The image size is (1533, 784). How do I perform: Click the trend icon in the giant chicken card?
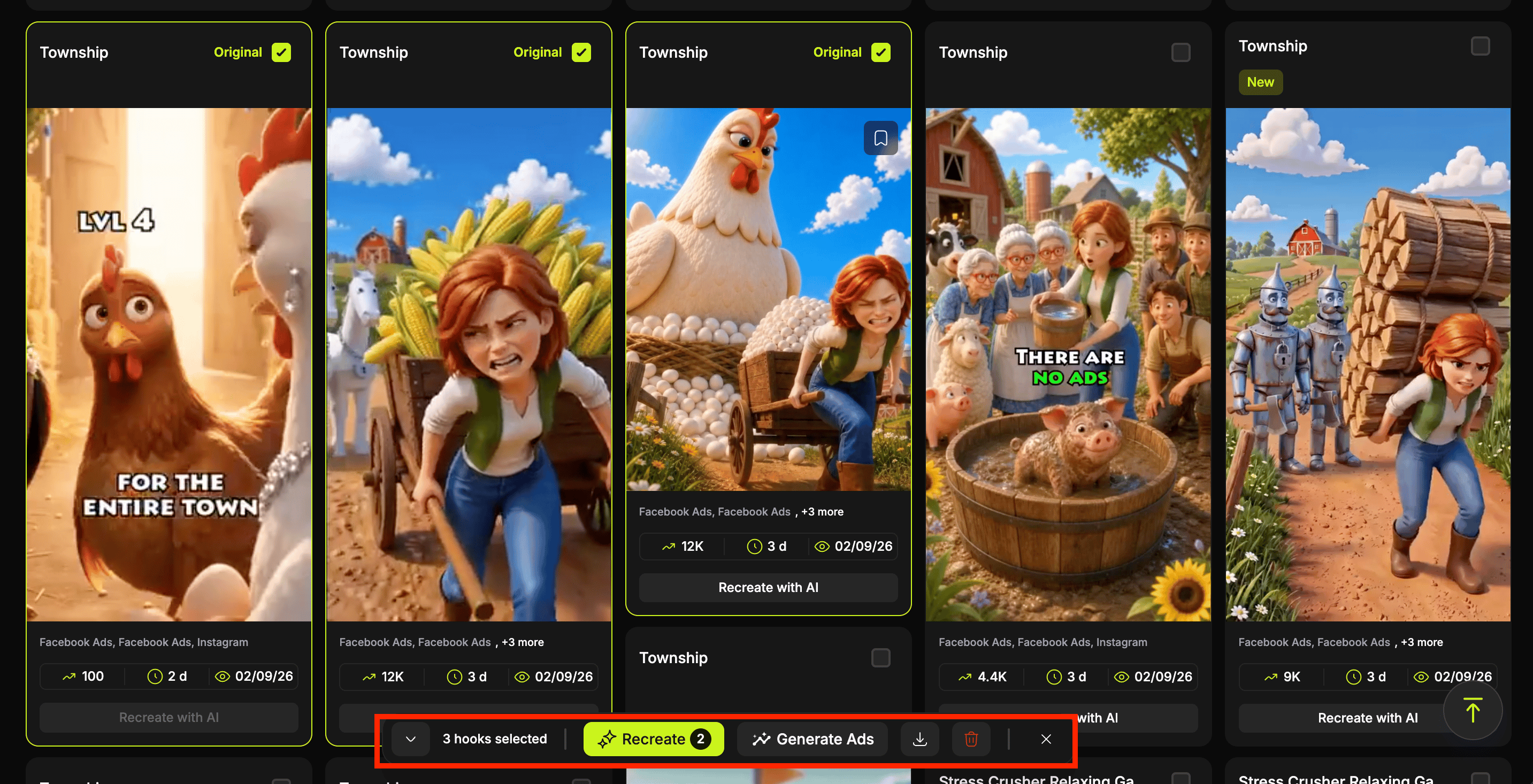(669, 547)
